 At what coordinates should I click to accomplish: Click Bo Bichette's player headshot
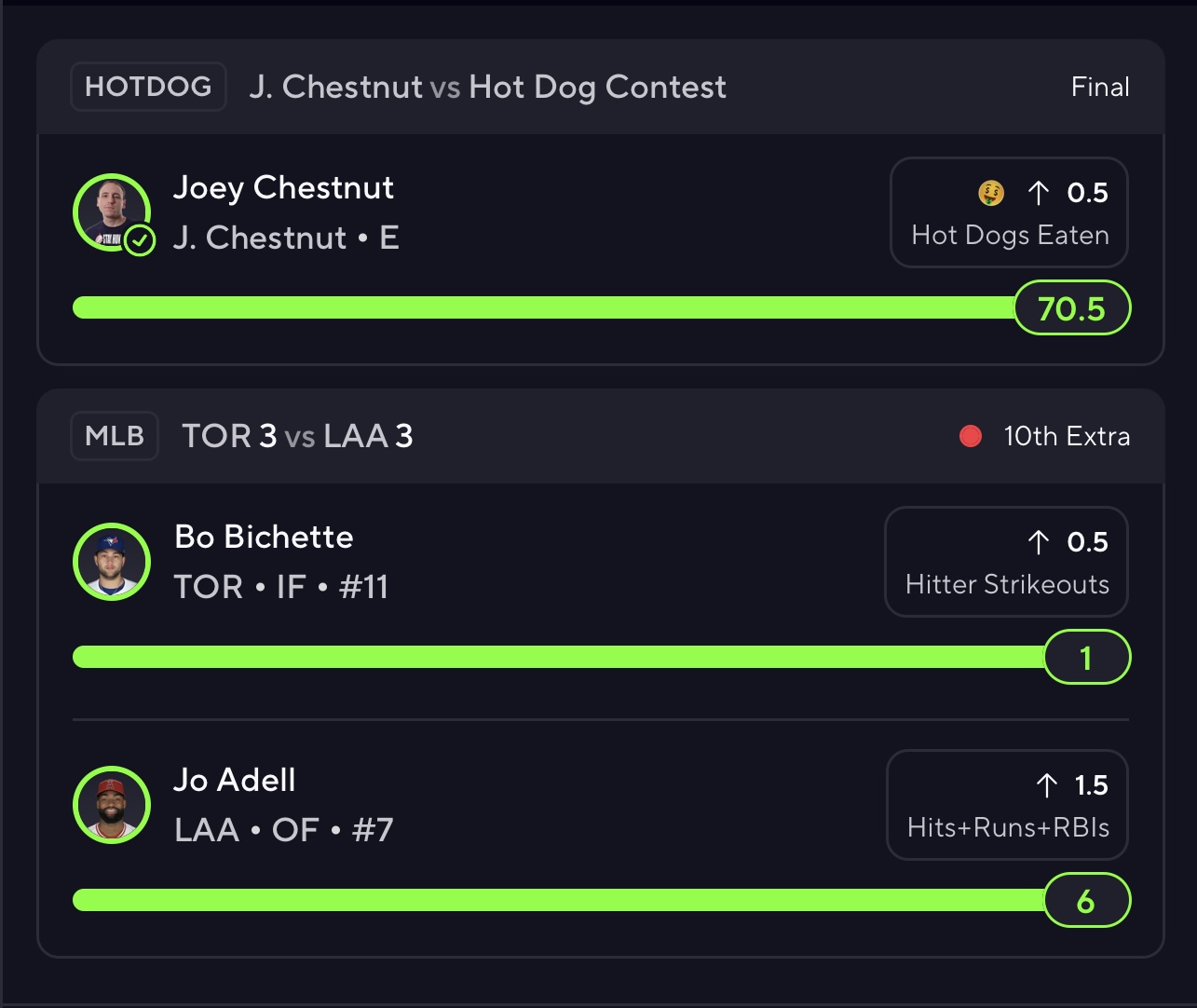(x=112, y=562)
